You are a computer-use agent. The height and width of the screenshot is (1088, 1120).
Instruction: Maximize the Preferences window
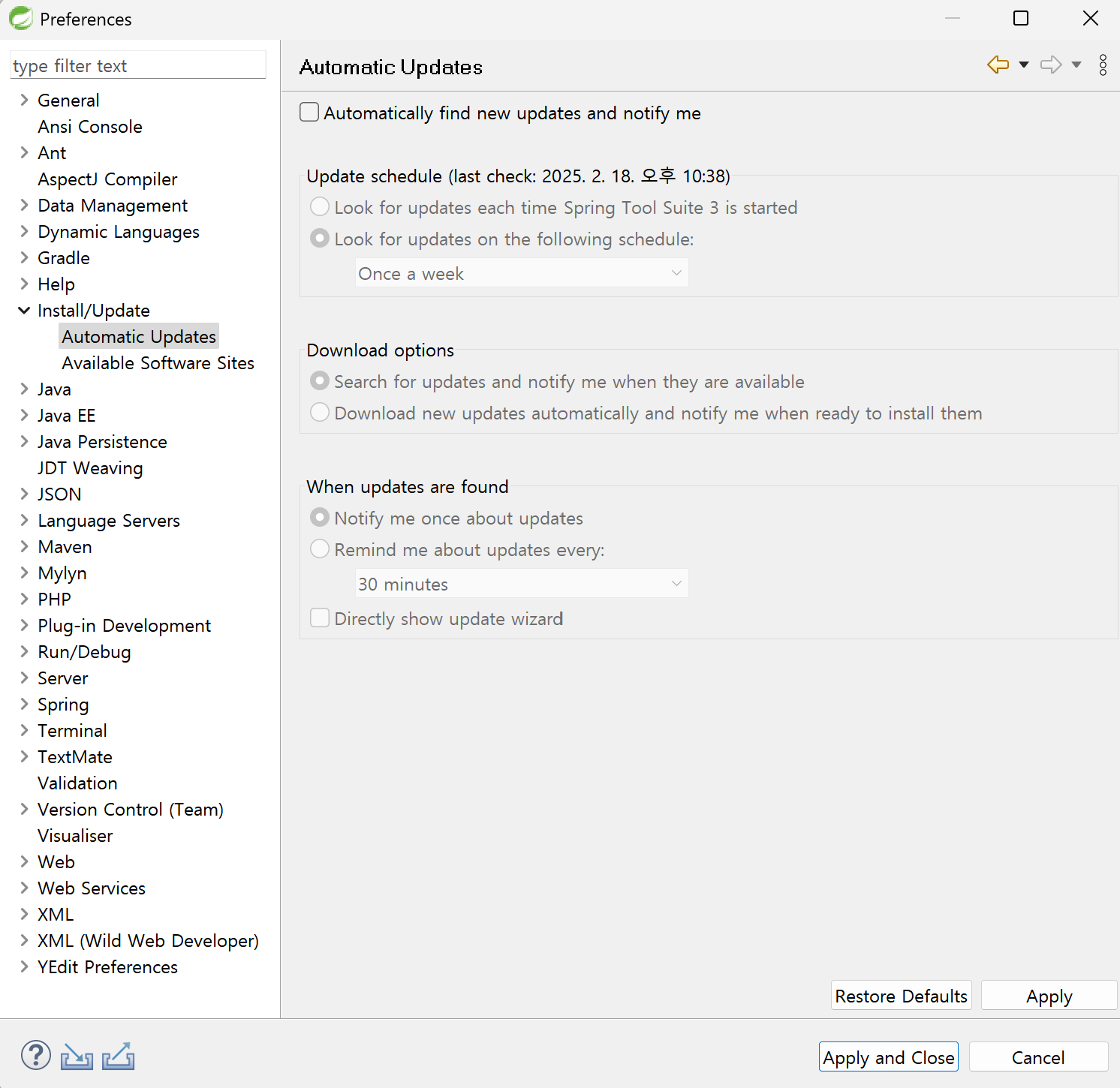(x=1021, y=18)
